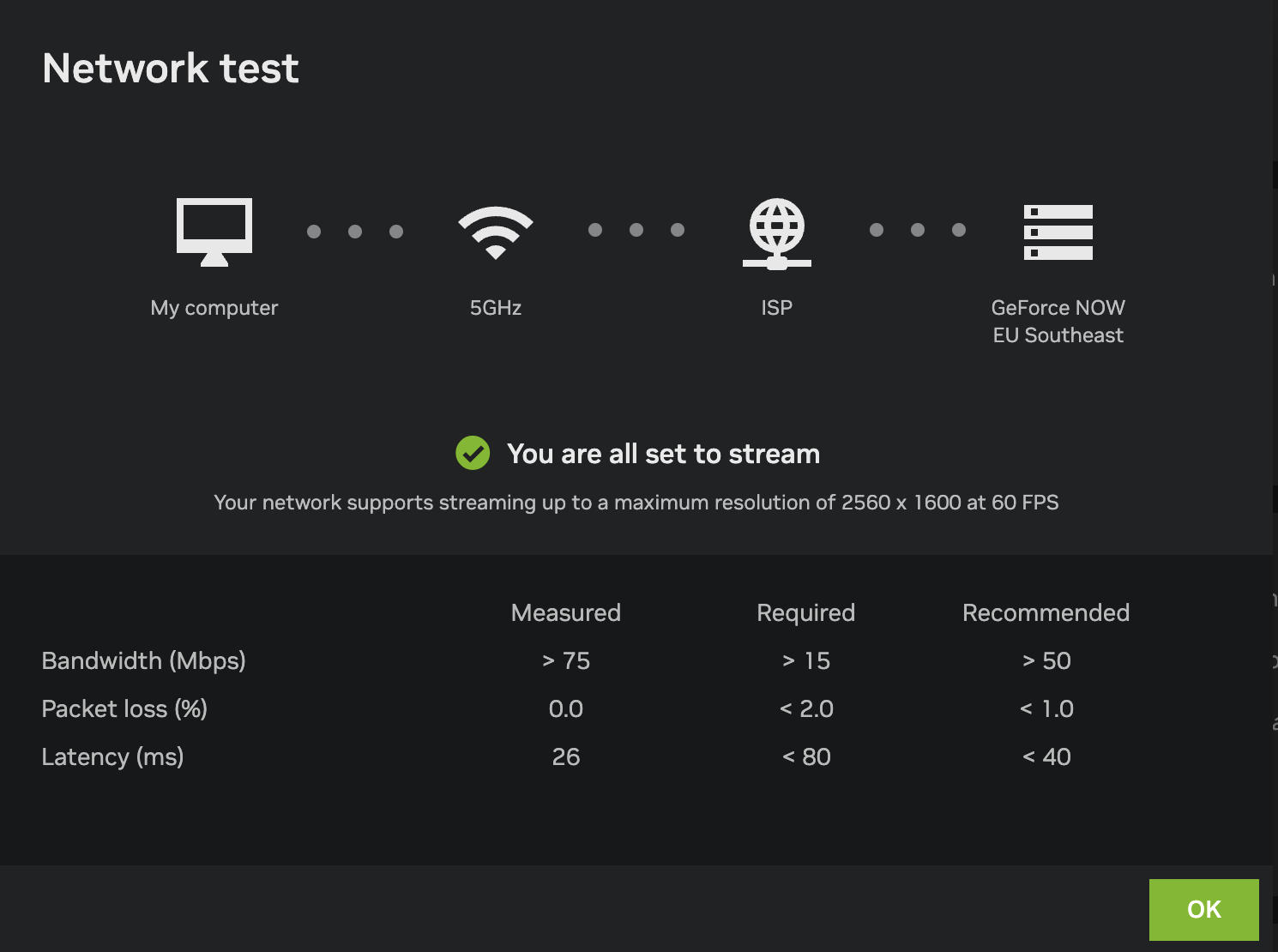1278x952 pixels.
Task: Click the Required column header
Action: 806,612
